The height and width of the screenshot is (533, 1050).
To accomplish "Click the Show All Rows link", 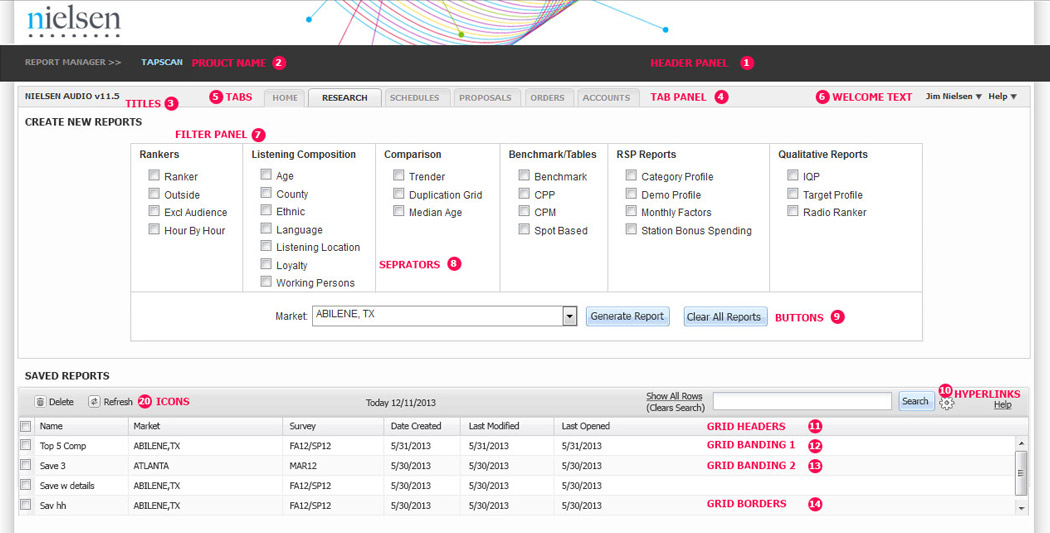I will click(x=674, y=396).
